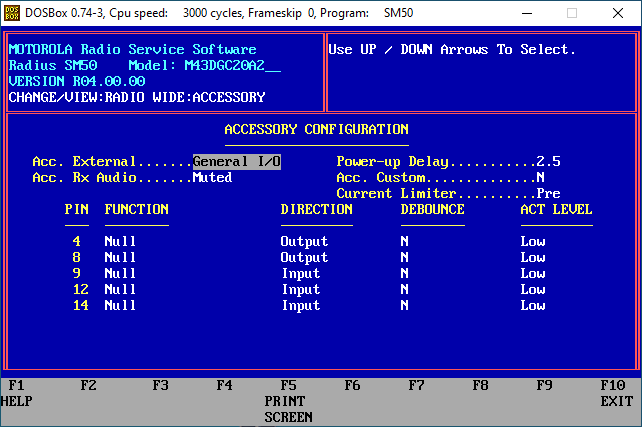The width and height of the screenshot is (642, 427).
Task: Click the F9 function key label
Action: [x=544, y=385]
